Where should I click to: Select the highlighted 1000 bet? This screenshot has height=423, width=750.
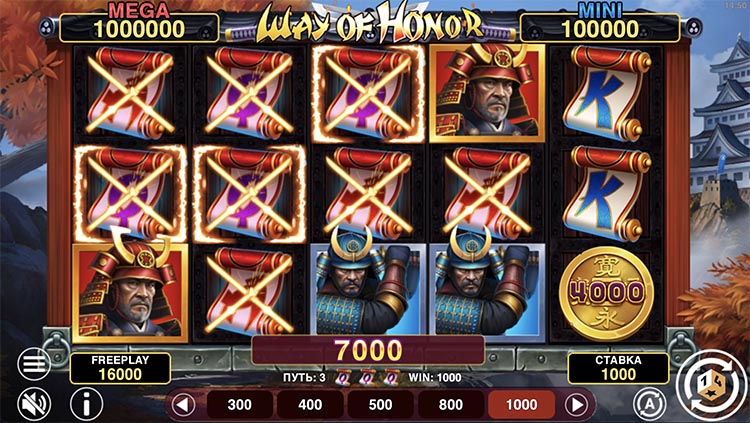[x=521, y=405]
